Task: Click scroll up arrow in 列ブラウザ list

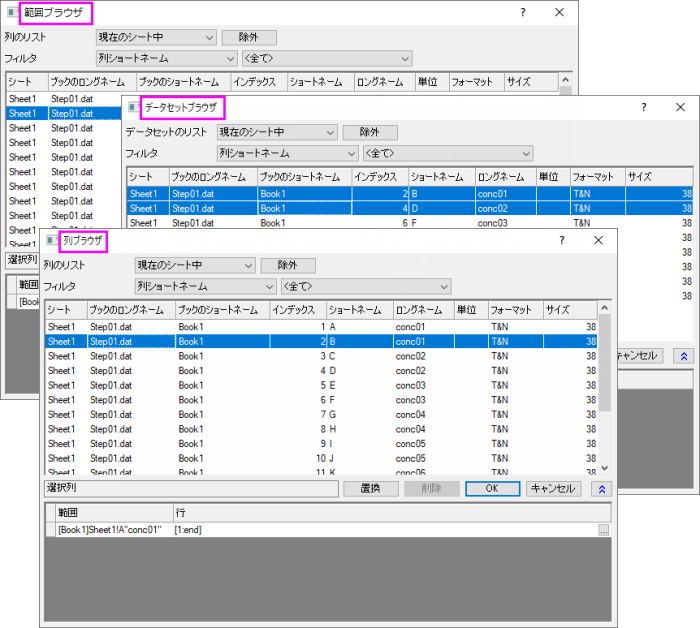Action: 604,308
